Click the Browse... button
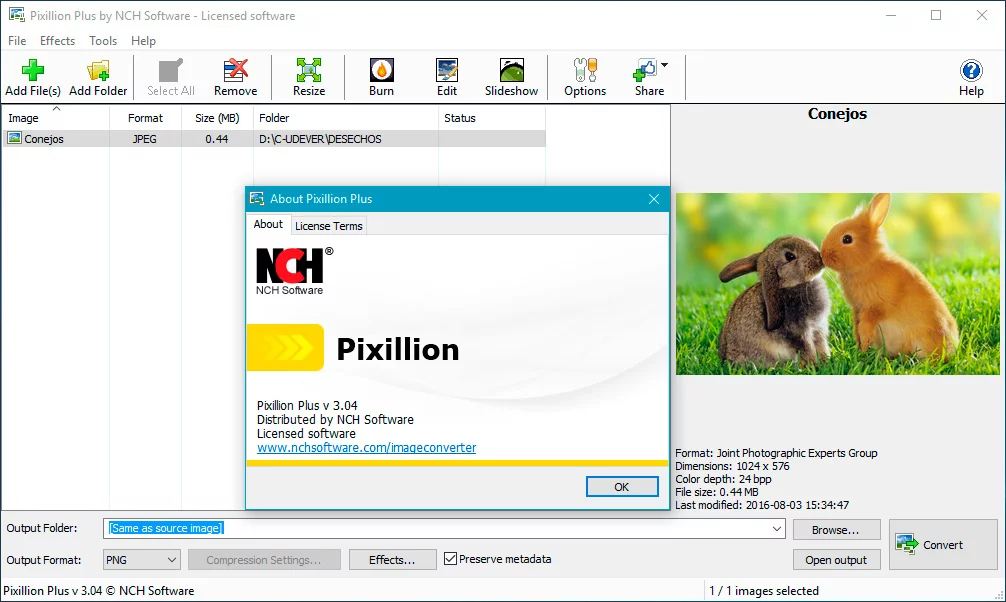 836,529
